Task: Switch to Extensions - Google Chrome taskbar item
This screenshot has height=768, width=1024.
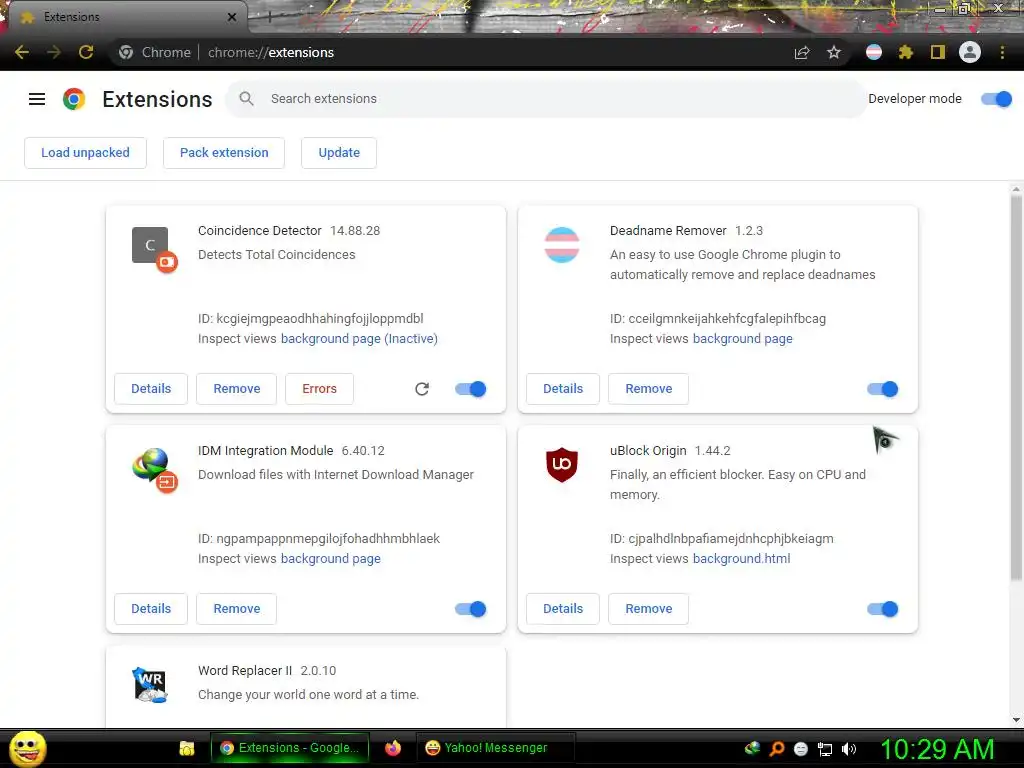Action: 290,748
